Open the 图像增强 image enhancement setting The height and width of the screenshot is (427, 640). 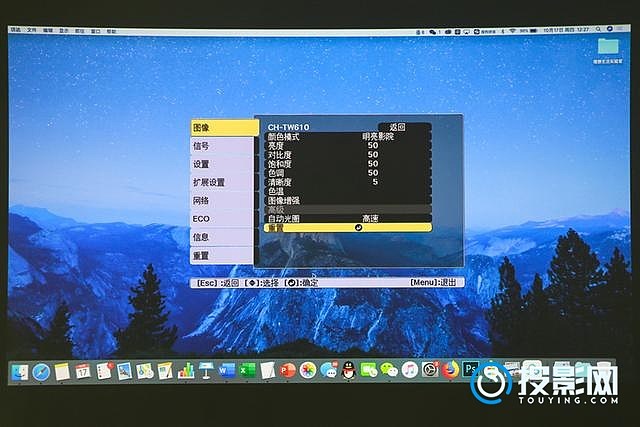pyautogui.click(x=348, y=200)
